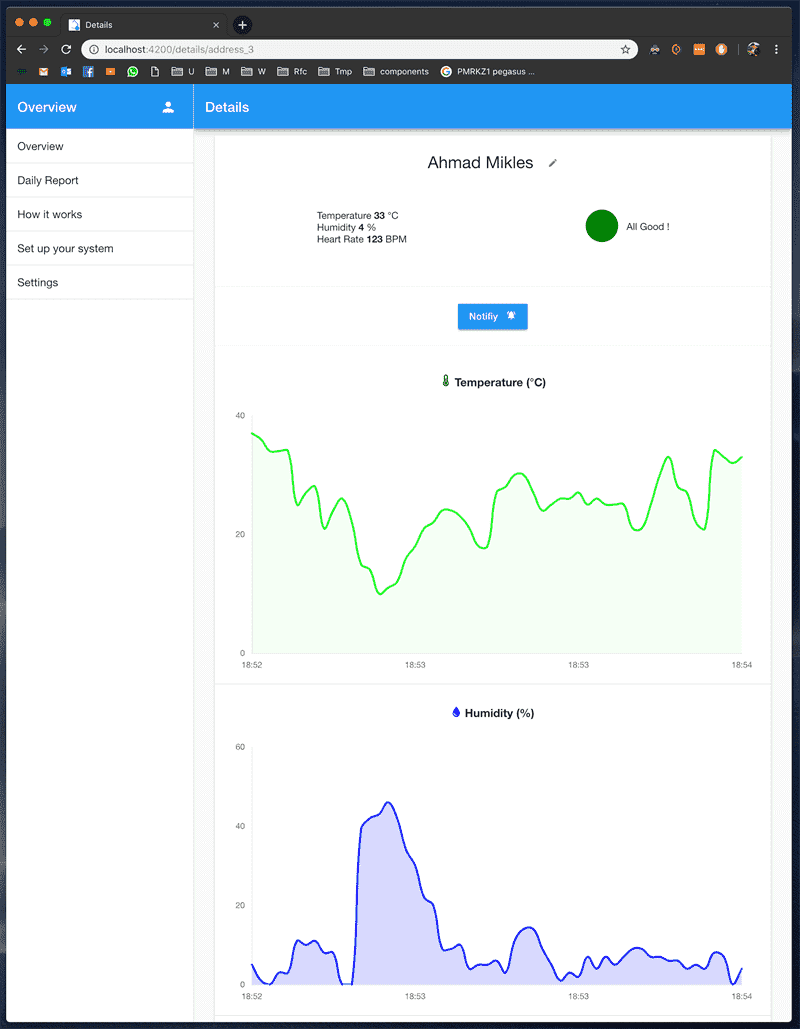Click the incognito-style extension icon in toolbar
800x1029 pixels.
(x=654, y=49)
